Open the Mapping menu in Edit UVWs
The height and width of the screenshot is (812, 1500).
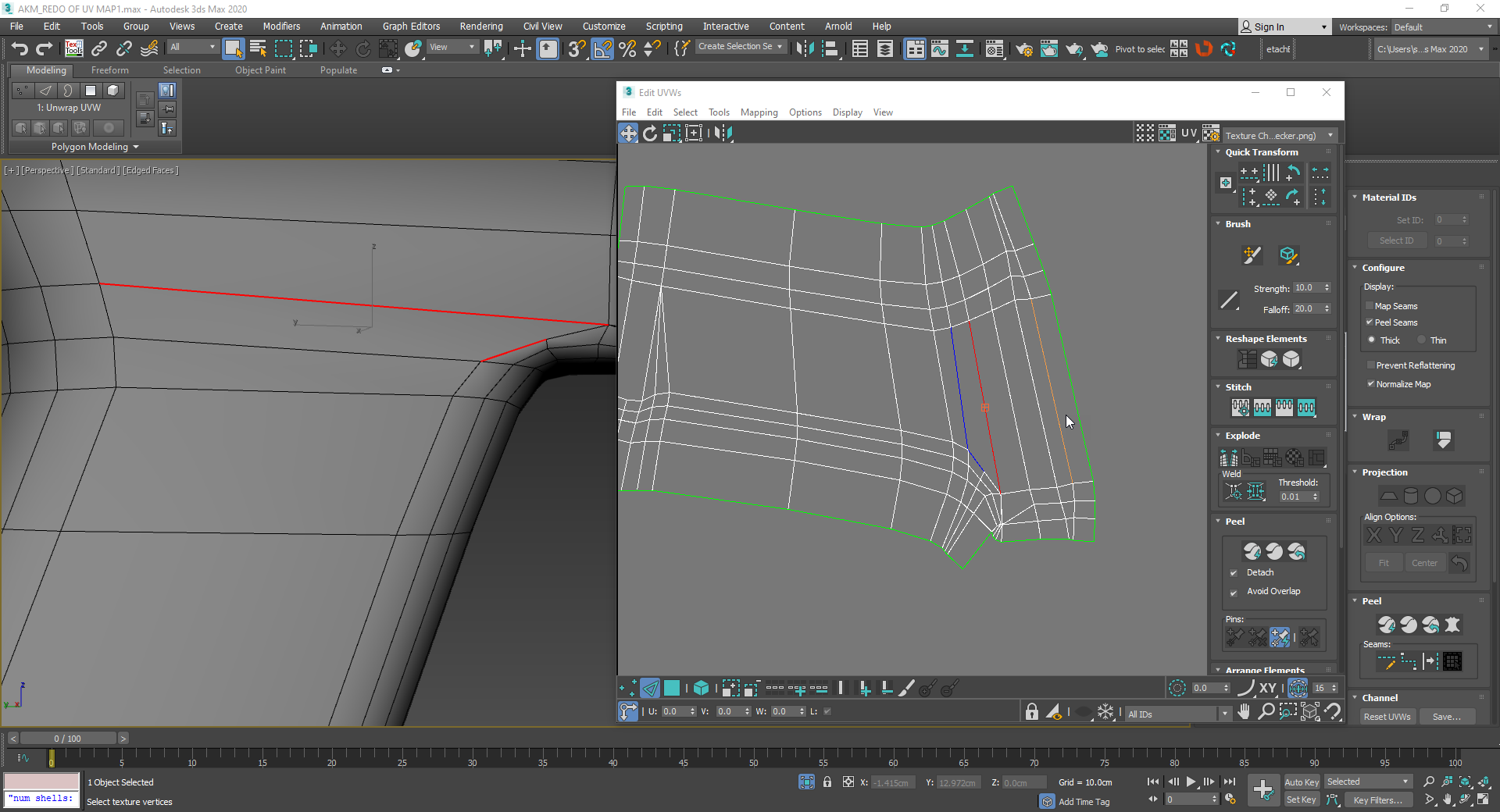click(759, 112)
